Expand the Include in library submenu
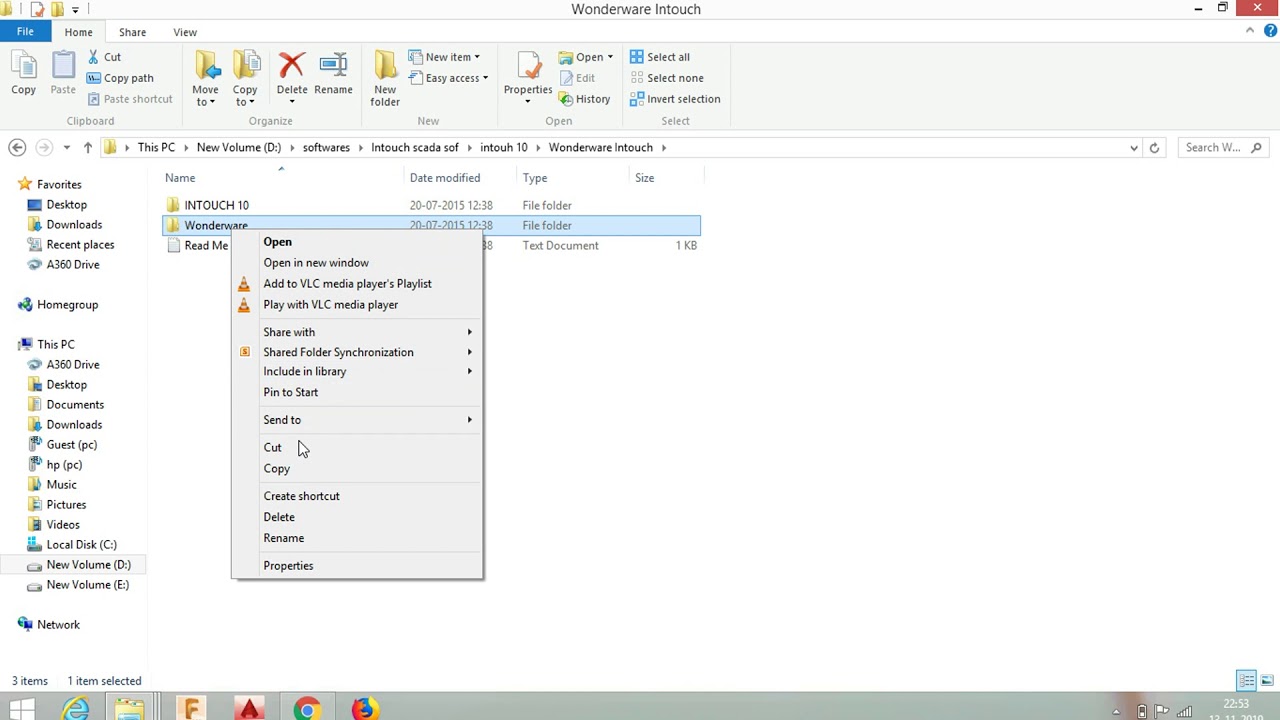Viewport: 1280px width, 720px height. tap(357, 372)
